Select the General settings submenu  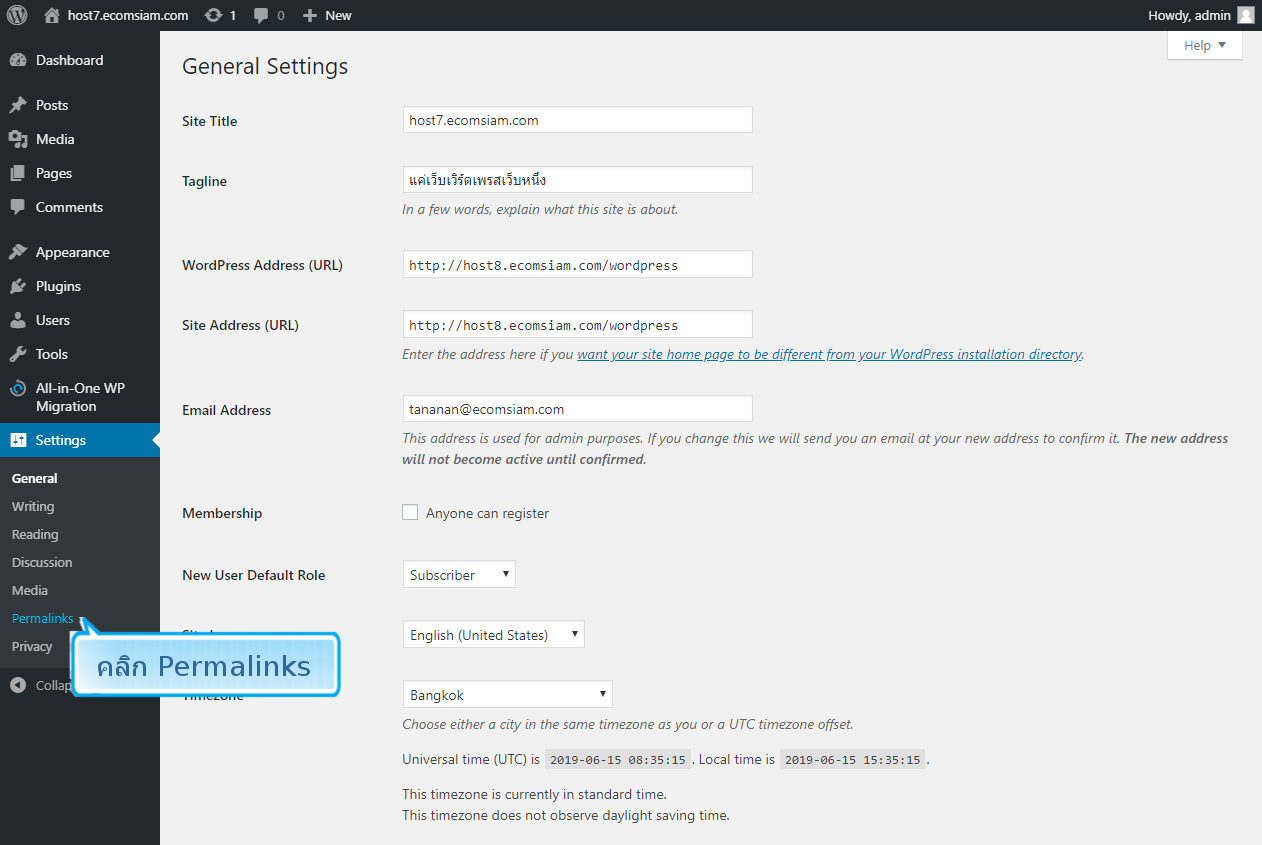coord(35,478)
